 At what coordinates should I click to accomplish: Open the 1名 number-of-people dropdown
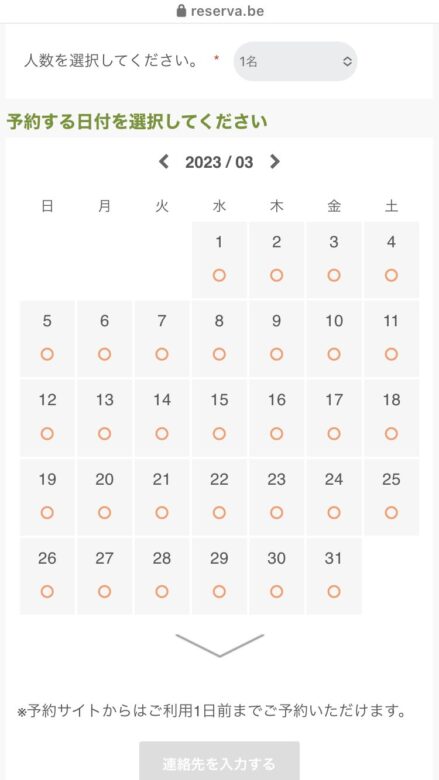click(x=295, y=61)
